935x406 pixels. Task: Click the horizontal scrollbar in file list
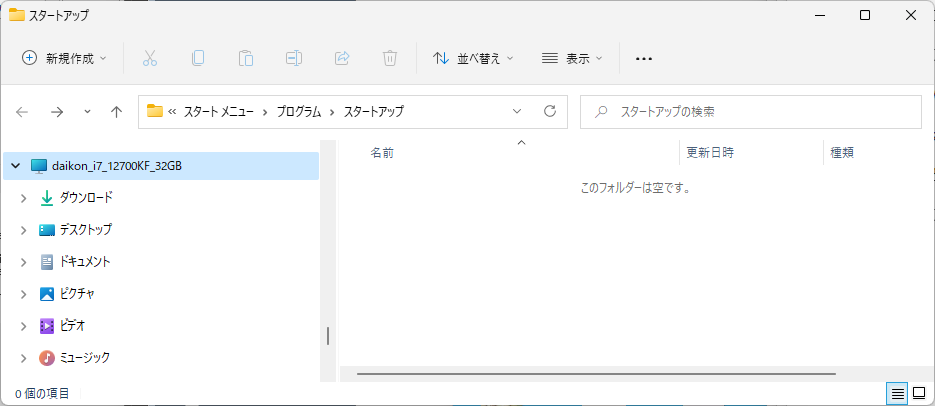click(x=596, y=374)
